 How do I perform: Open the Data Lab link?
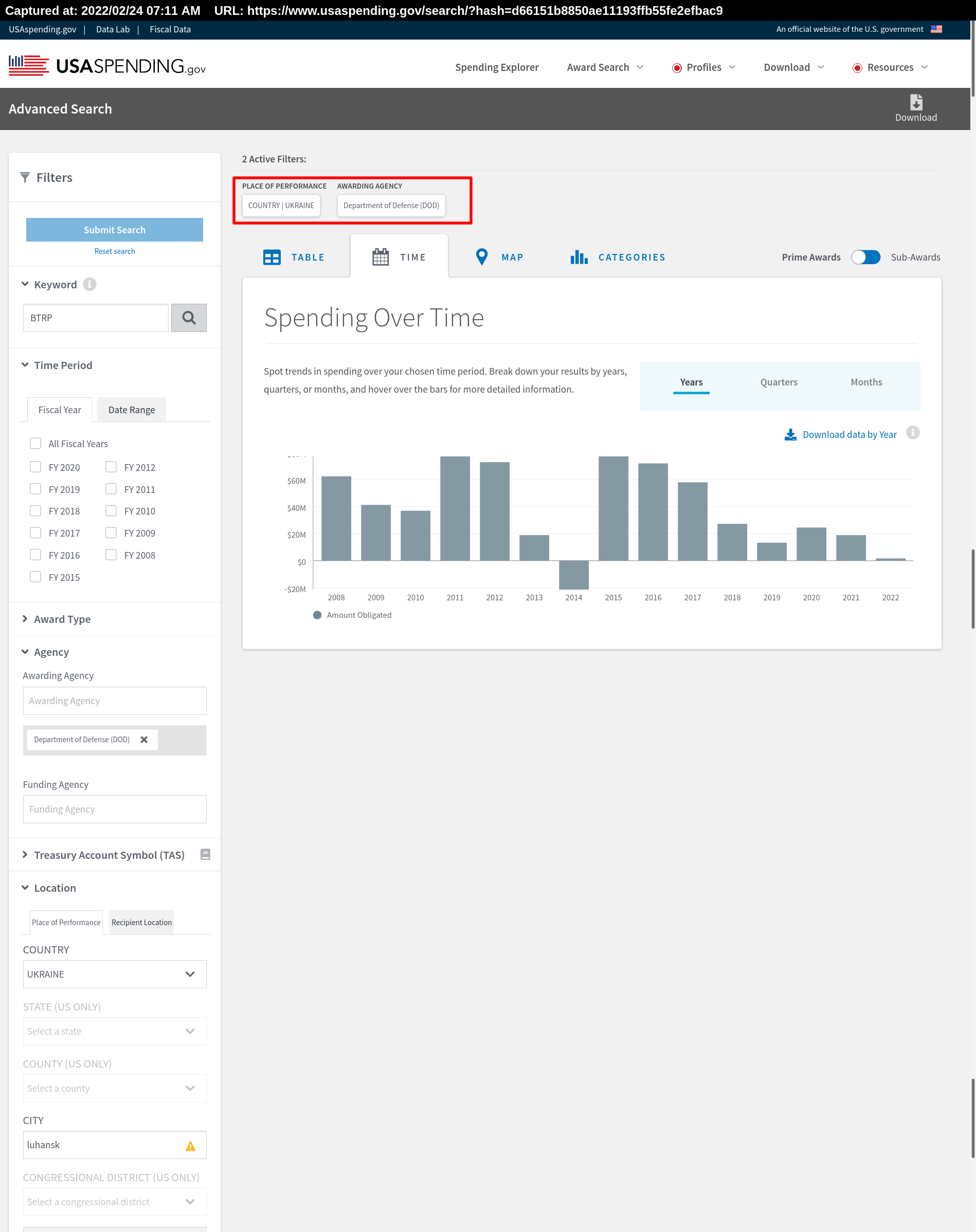click(113, 29)
